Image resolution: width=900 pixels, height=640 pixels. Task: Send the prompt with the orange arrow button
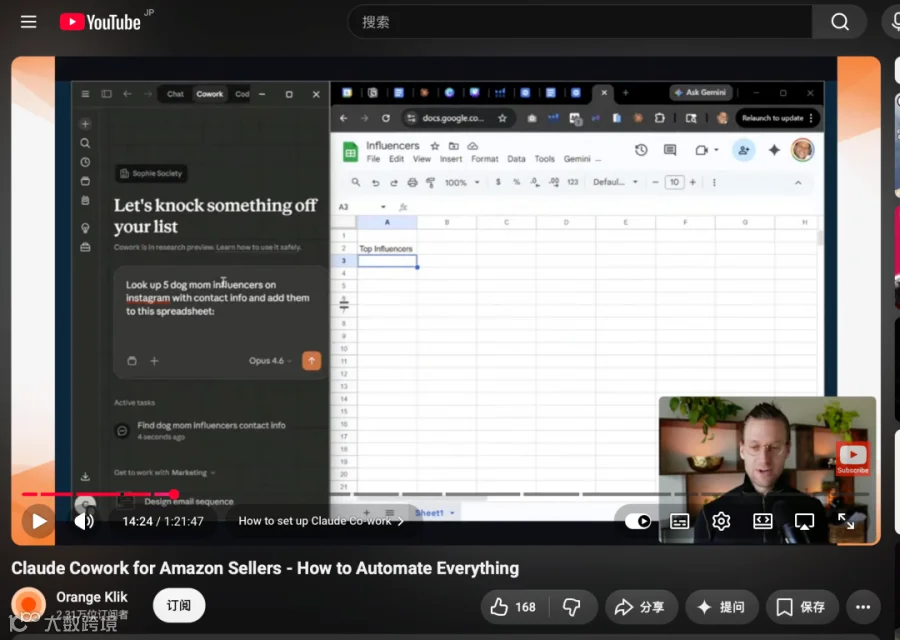[312, 360]
